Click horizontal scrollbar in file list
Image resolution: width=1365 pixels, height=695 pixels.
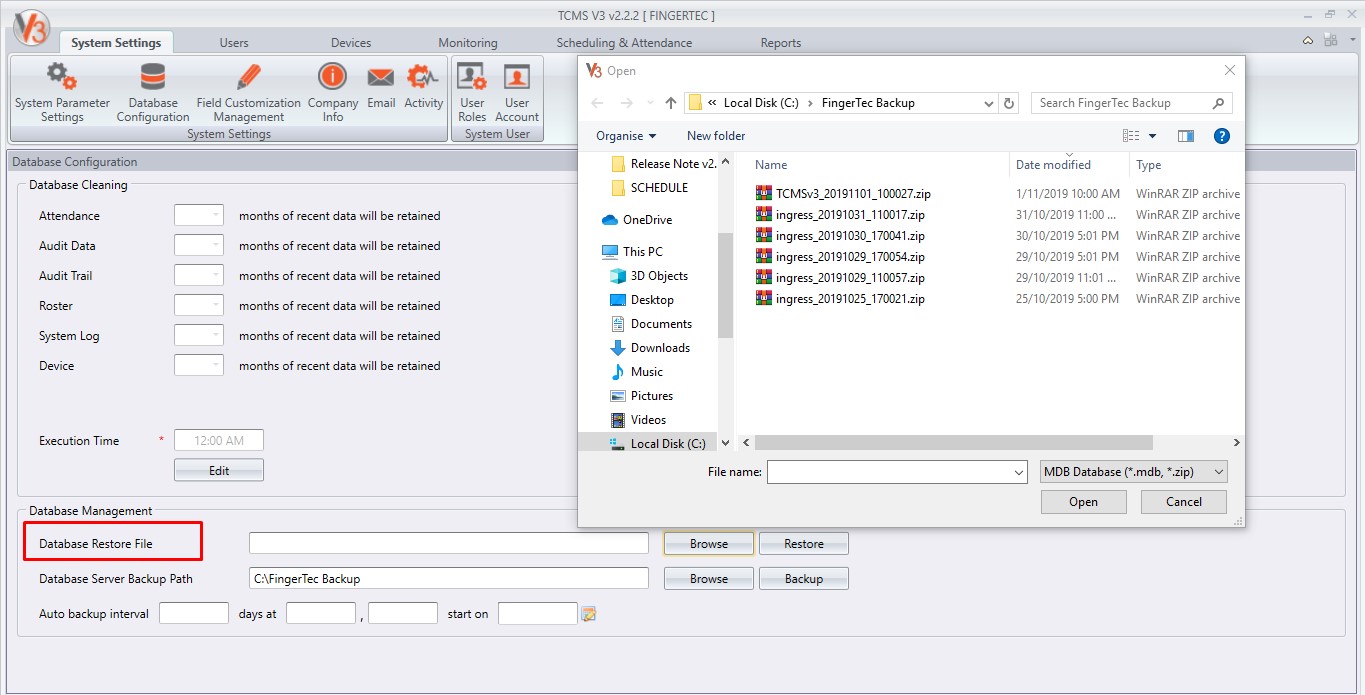tap(954, 443)
